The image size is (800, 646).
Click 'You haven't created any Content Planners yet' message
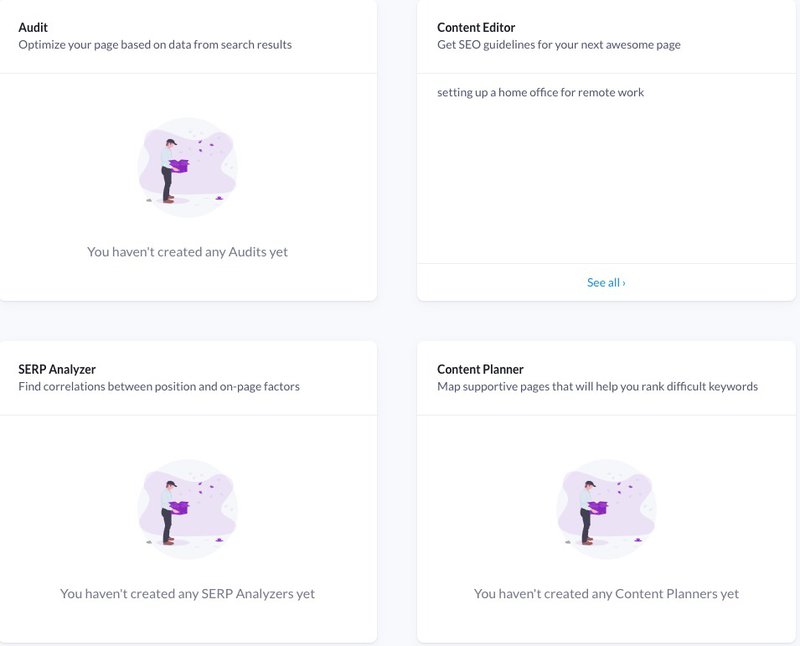tap(607, 593)
